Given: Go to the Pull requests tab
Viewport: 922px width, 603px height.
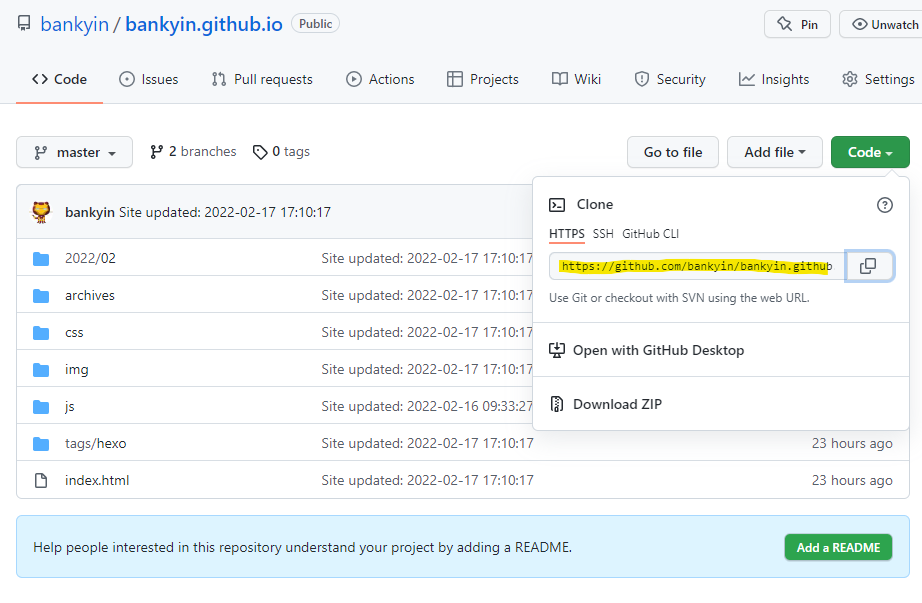Looking at the screenshot, I should (262, 79).
